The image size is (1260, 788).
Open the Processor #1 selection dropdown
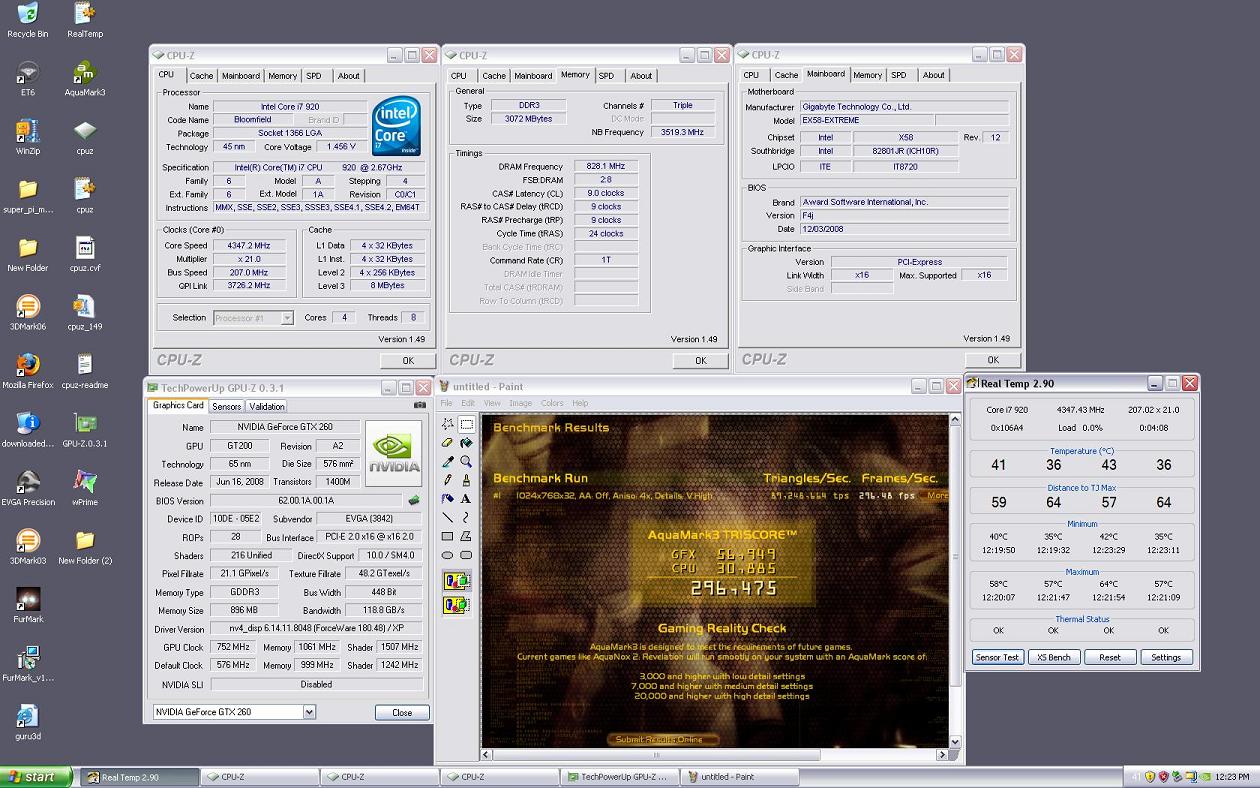coord(287,318)
